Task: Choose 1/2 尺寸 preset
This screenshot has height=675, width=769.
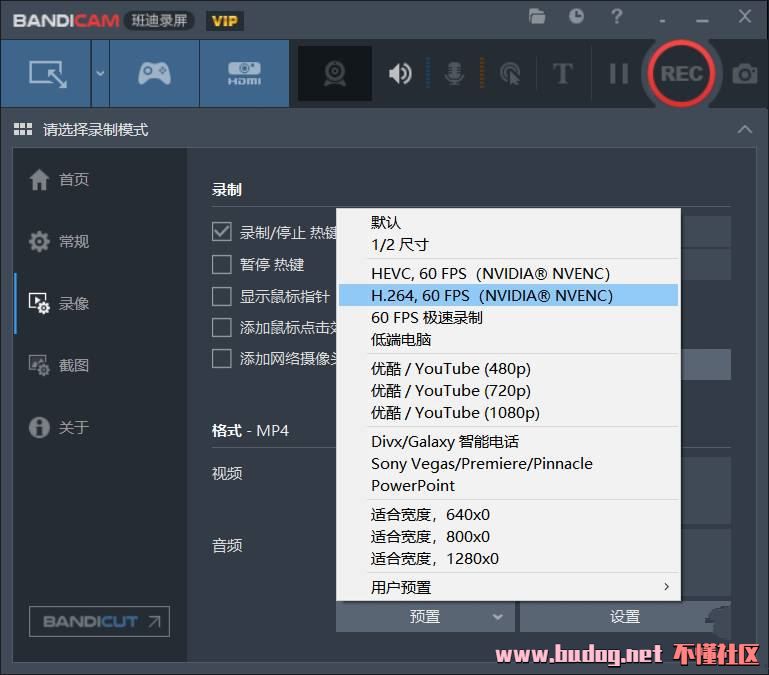Action: click(508, 245)
